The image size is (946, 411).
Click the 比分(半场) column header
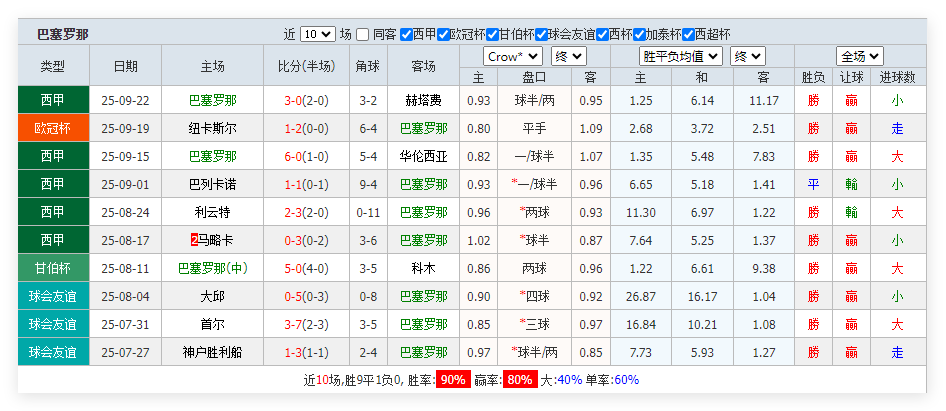pyautogui.click(x=305, y=67)
